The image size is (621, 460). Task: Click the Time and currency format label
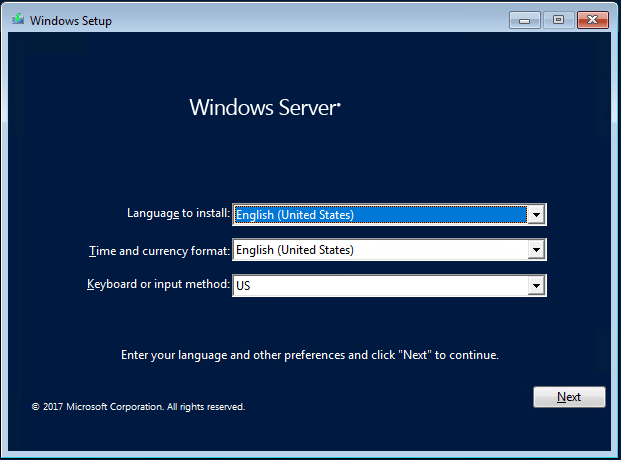159,251
